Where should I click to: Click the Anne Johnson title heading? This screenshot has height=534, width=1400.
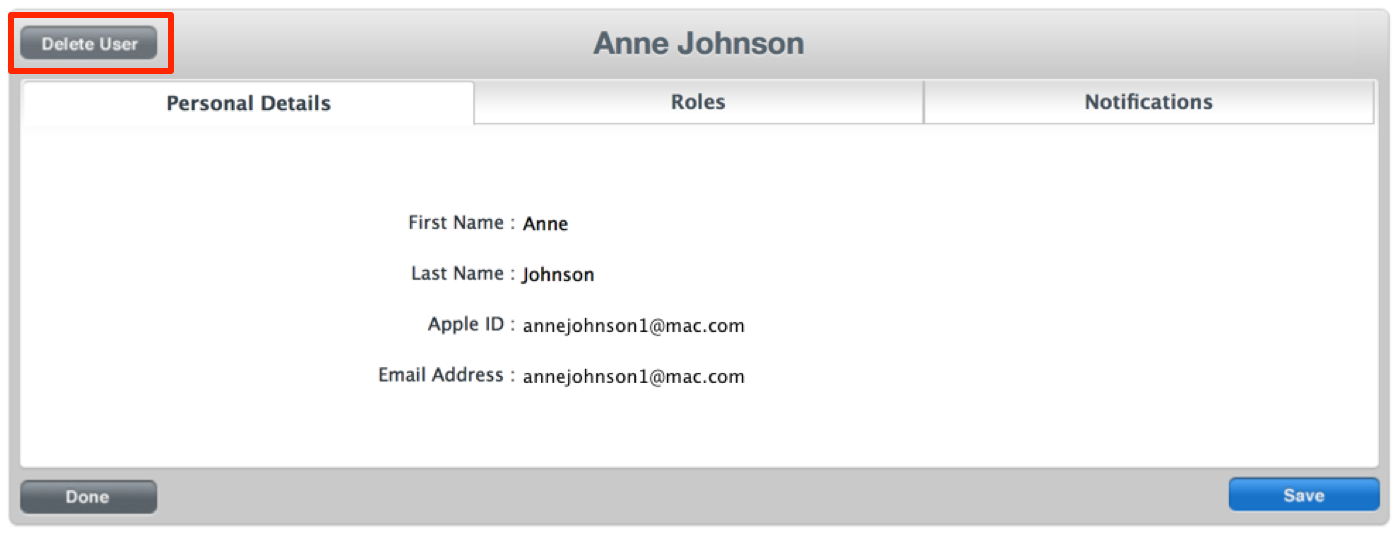[x=698, y=44]
